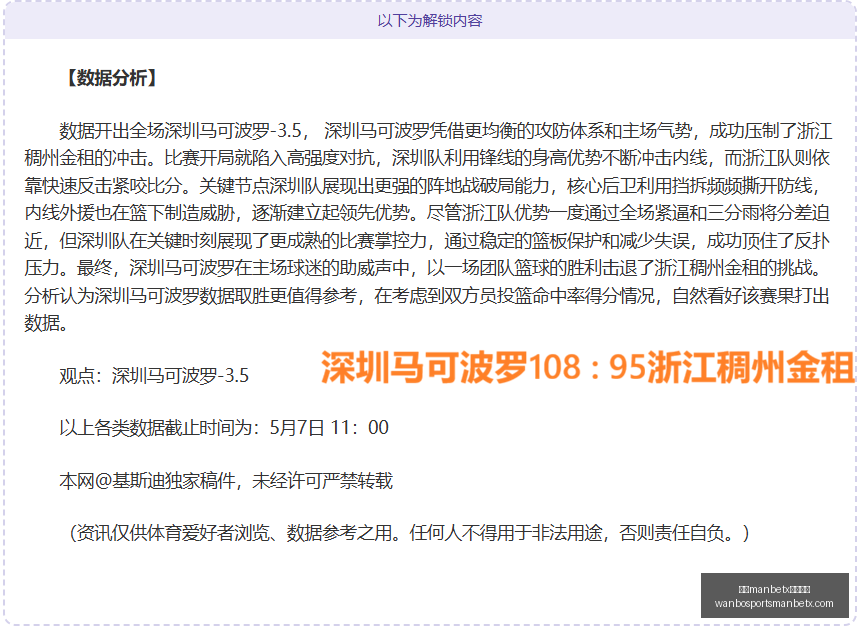The height and width of the screenshot is (629, 860).
Task: Click the cutoff time line '5月7日 11：00'
Action: click(224, 428)
